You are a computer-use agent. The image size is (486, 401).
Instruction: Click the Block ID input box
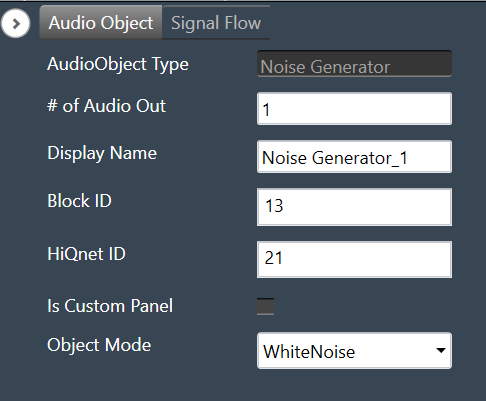354,207
